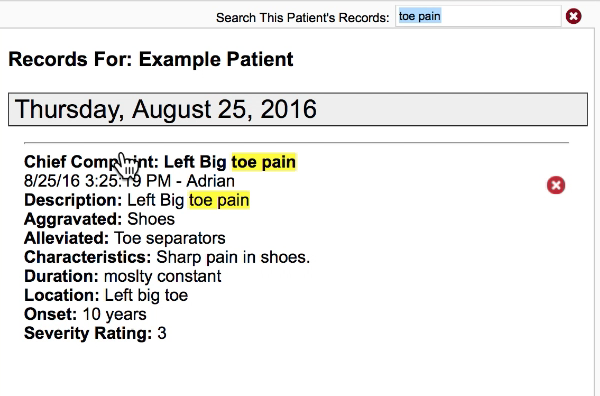This screenshot has height=396, width=600.
Task: Click the Aggravated: Shoes line
Action: pyautogui.click(x=99, y=219)
